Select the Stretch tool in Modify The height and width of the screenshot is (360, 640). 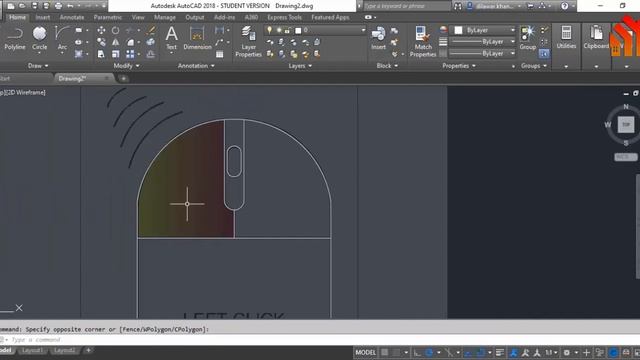pyautogui.click(x=101, y=54)
